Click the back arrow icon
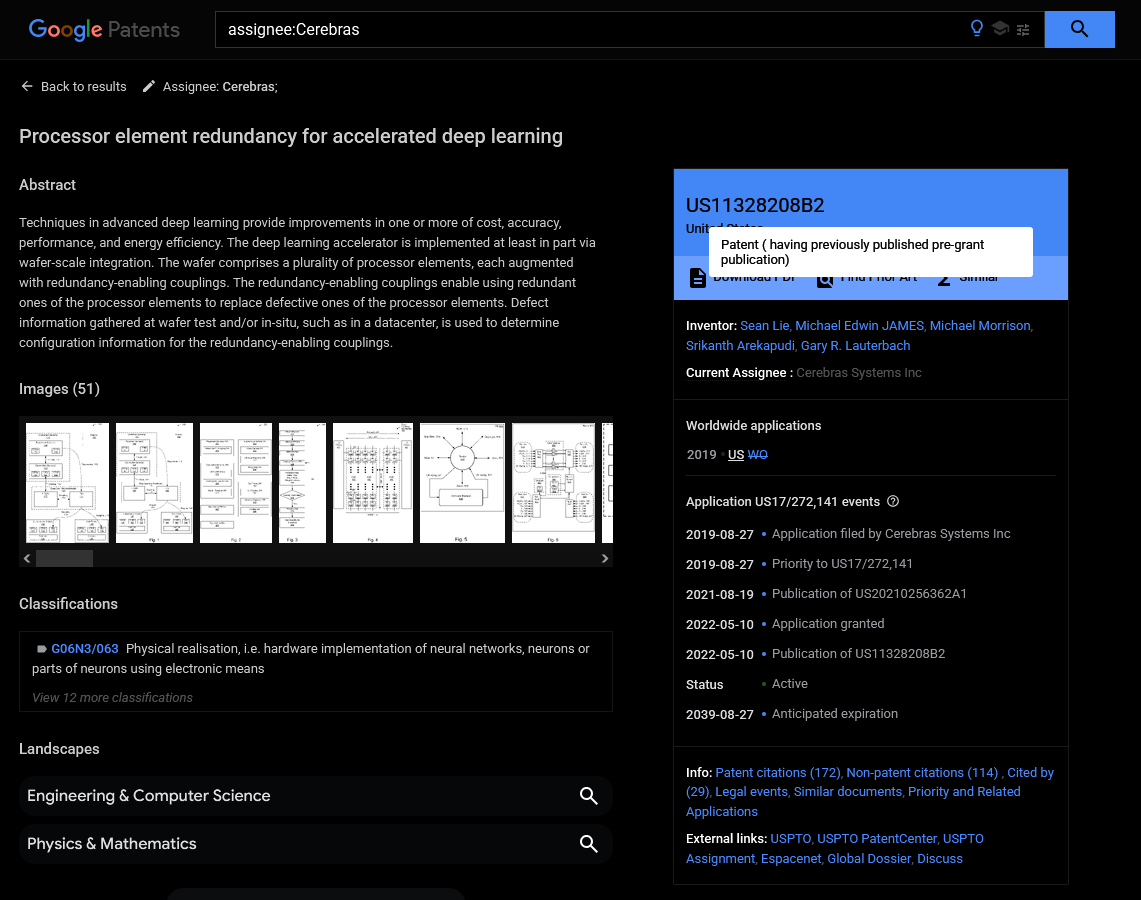 tap(27, 87)
